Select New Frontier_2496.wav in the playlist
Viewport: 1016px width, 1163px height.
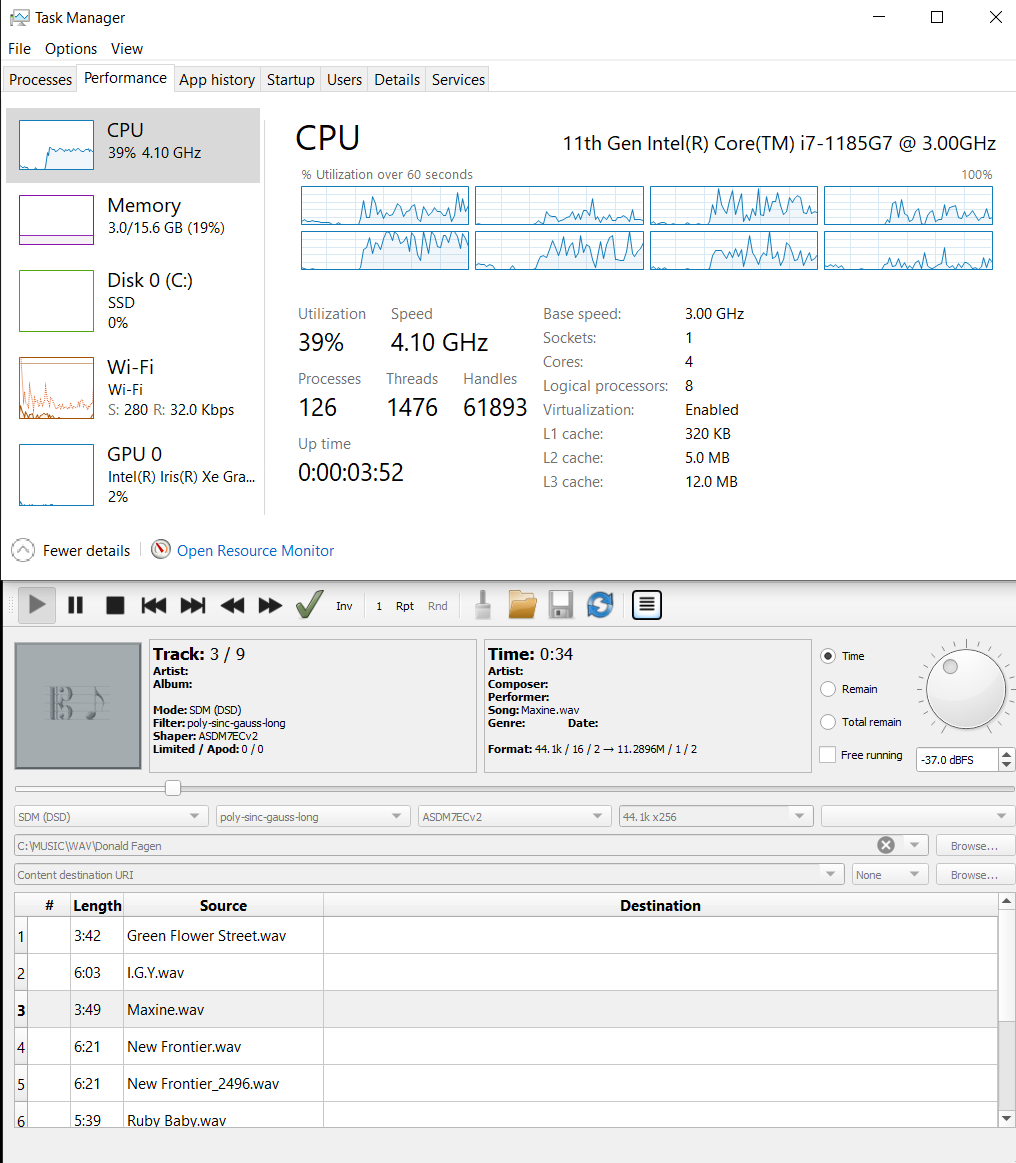(x=506, y=1084)
